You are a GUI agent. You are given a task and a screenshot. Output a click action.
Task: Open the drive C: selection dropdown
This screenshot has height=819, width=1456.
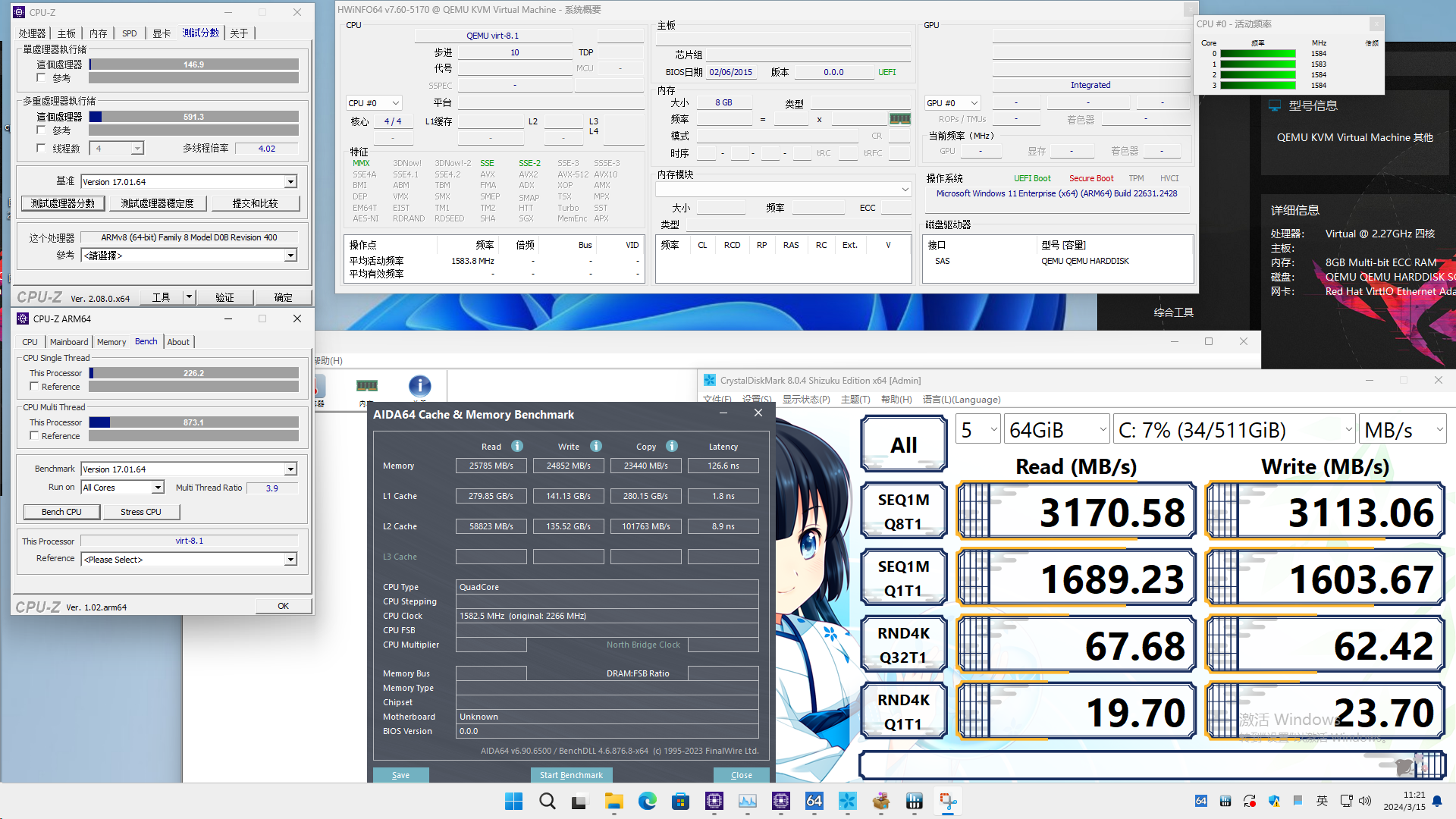[1235, 430]
